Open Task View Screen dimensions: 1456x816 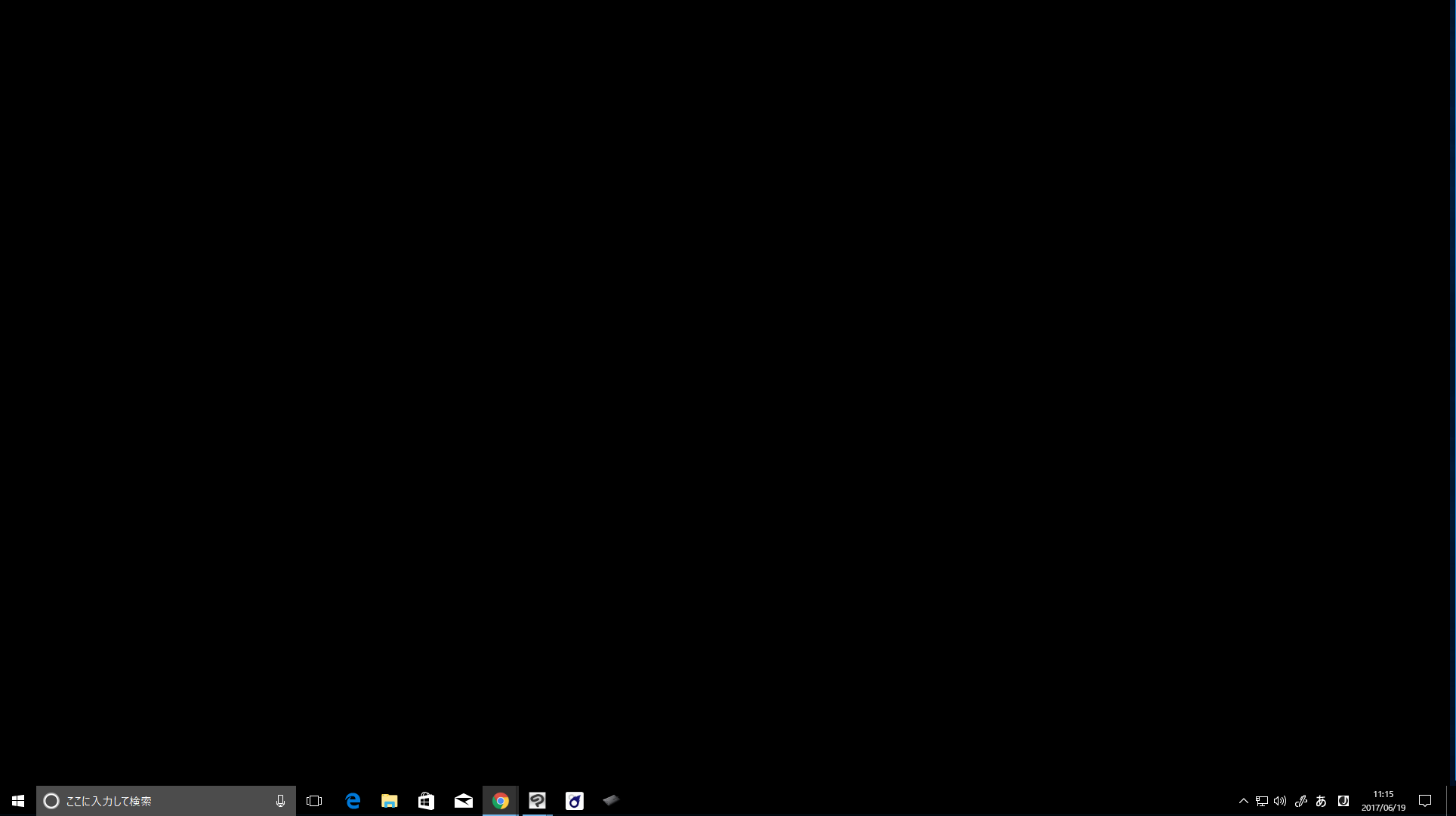(x=314, y=801)
